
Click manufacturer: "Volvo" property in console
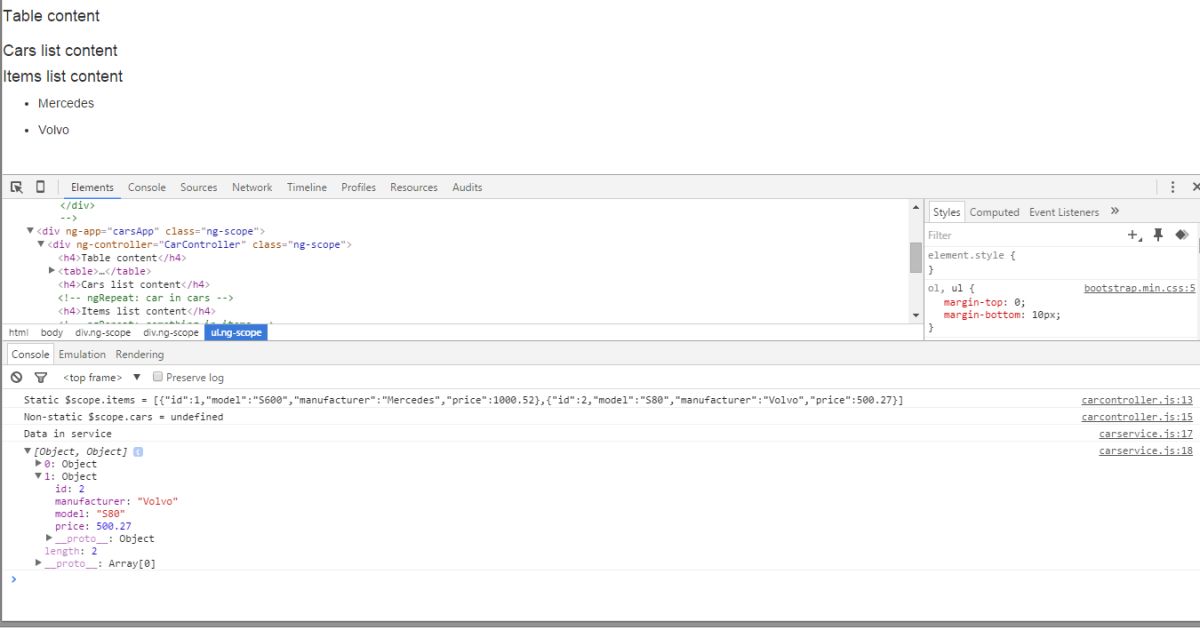[x=116, y=502]
